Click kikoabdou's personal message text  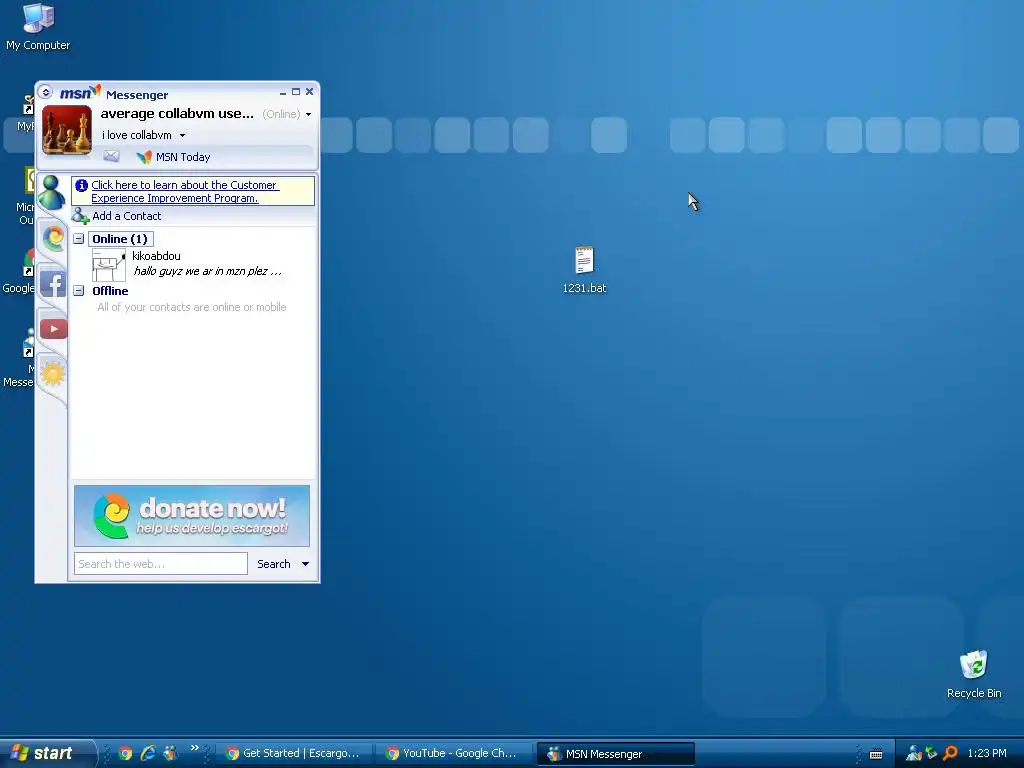(x=208, y=271)
